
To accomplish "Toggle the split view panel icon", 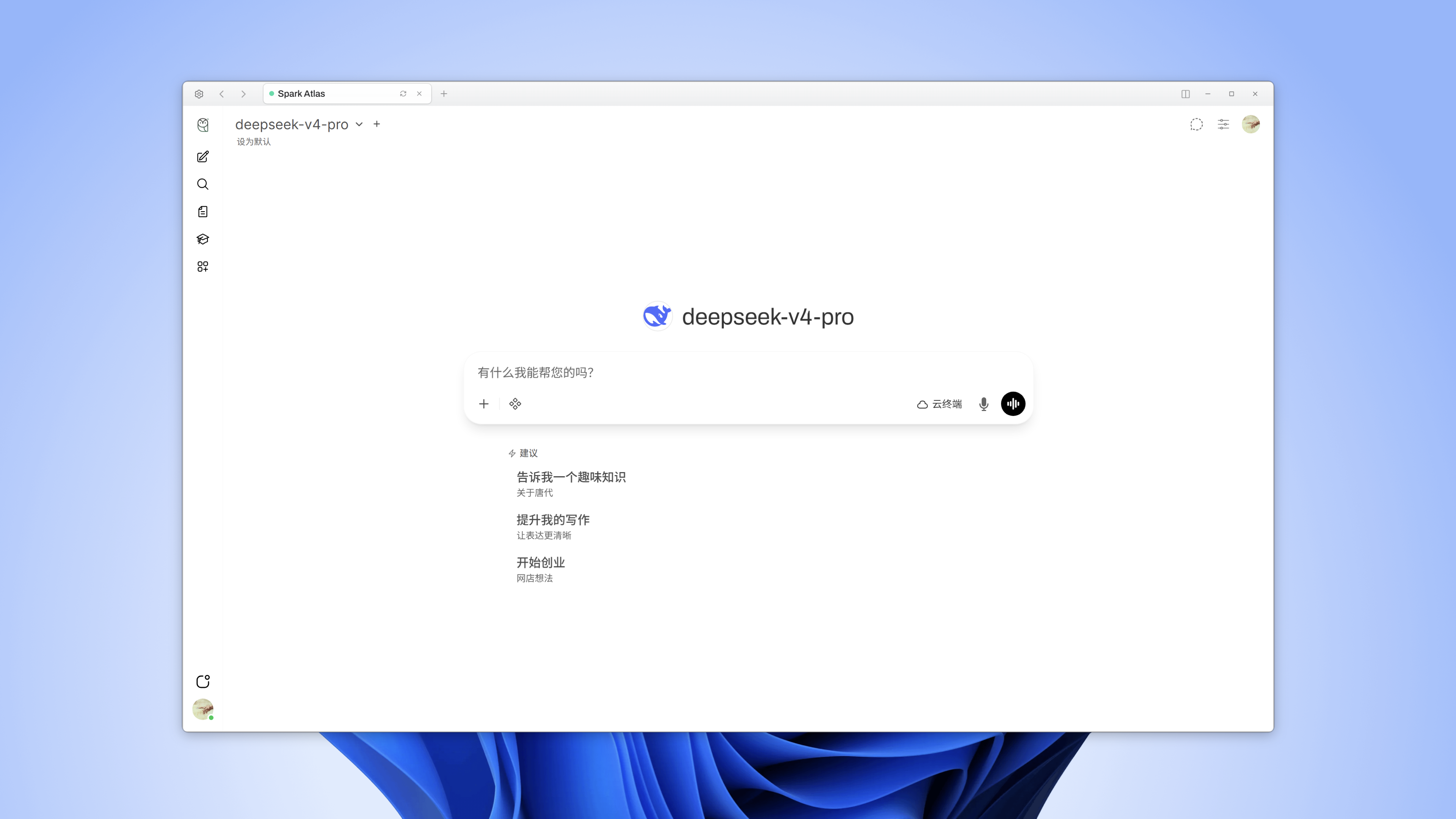I will [x=1185, y=94].
